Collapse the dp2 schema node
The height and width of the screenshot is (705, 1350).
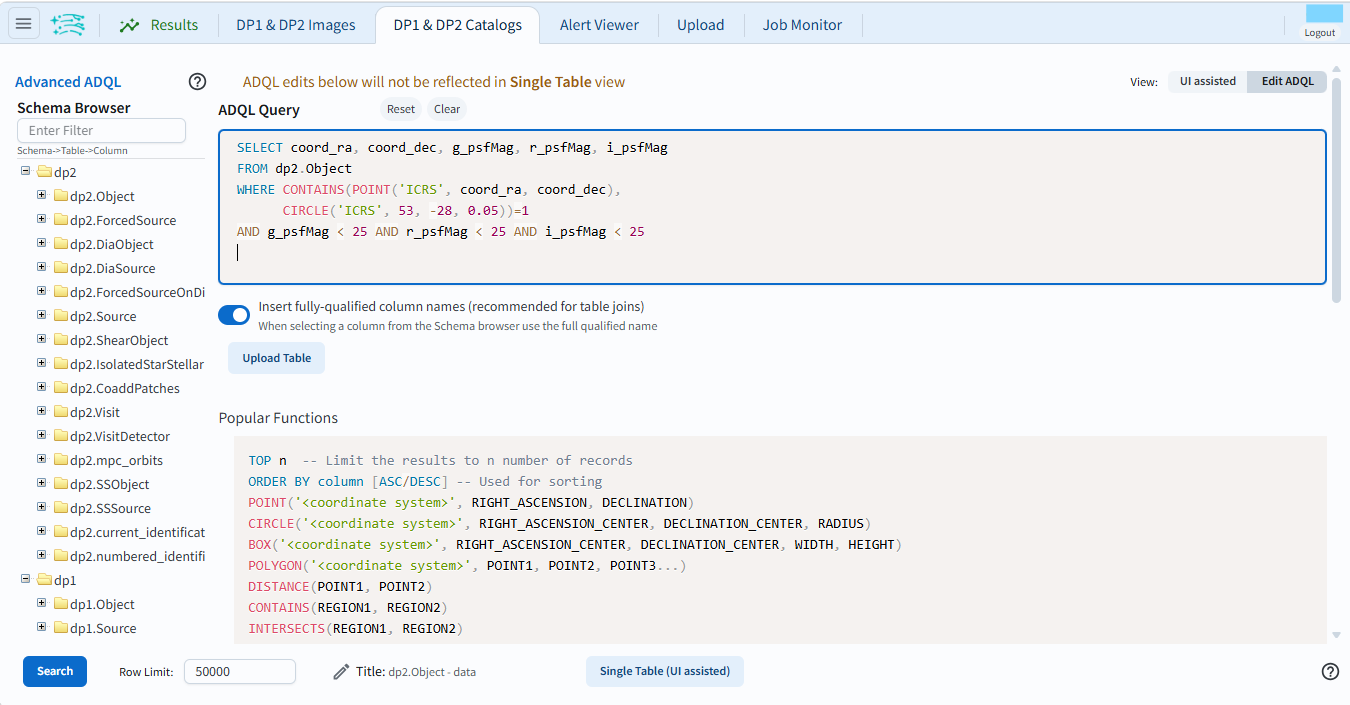(26, 171)
